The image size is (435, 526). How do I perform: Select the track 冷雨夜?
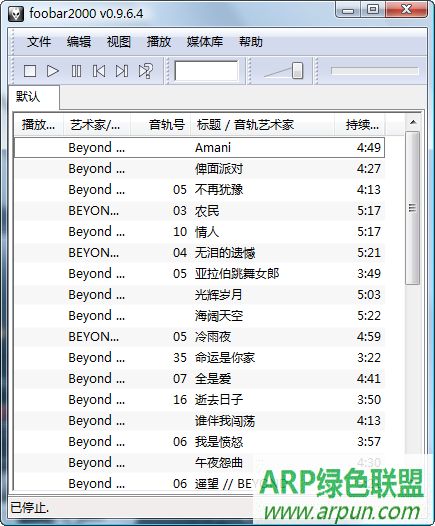199,336
